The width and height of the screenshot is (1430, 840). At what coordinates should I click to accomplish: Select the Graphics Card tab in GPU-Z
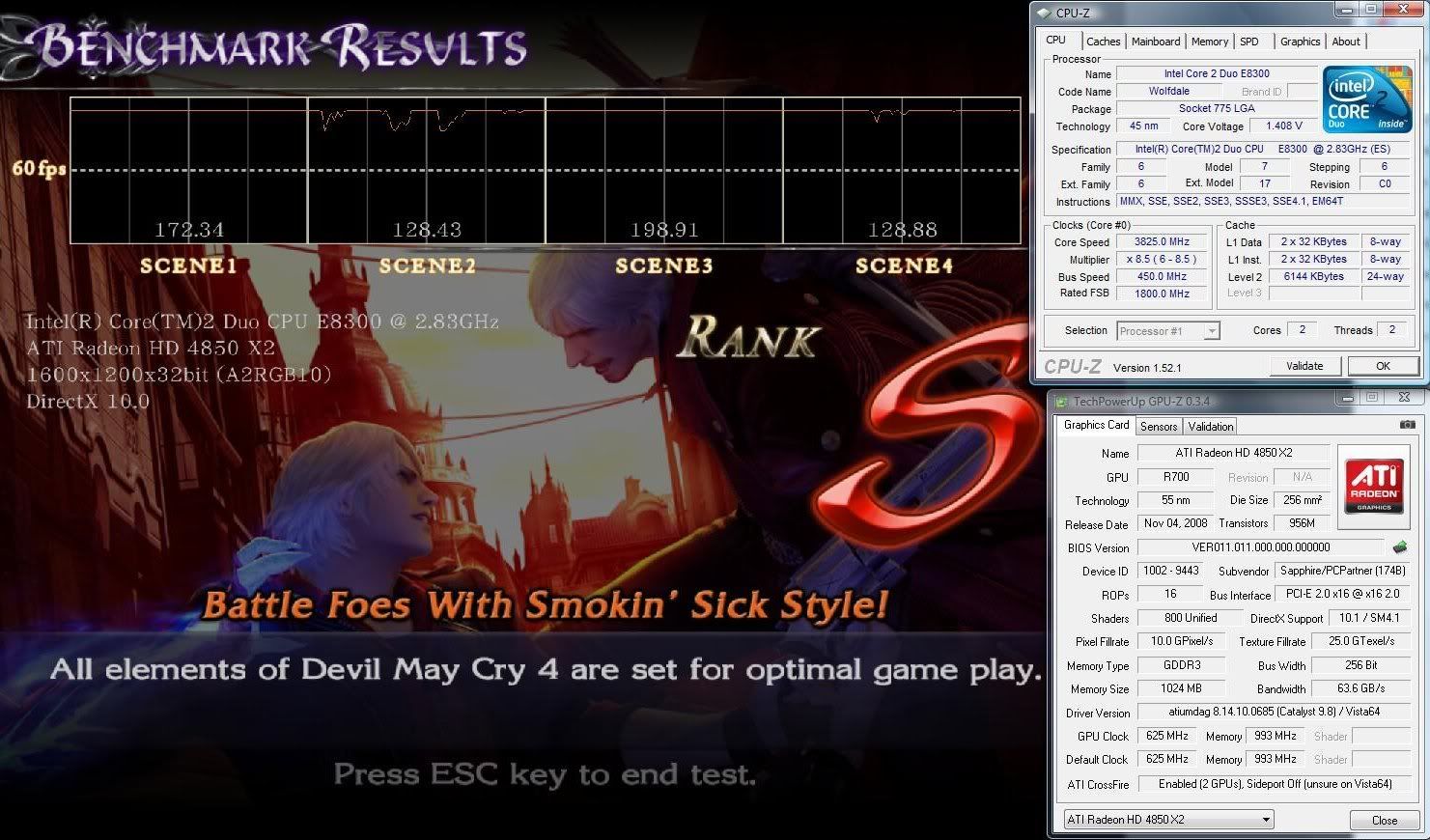[x=1096, y=425]
